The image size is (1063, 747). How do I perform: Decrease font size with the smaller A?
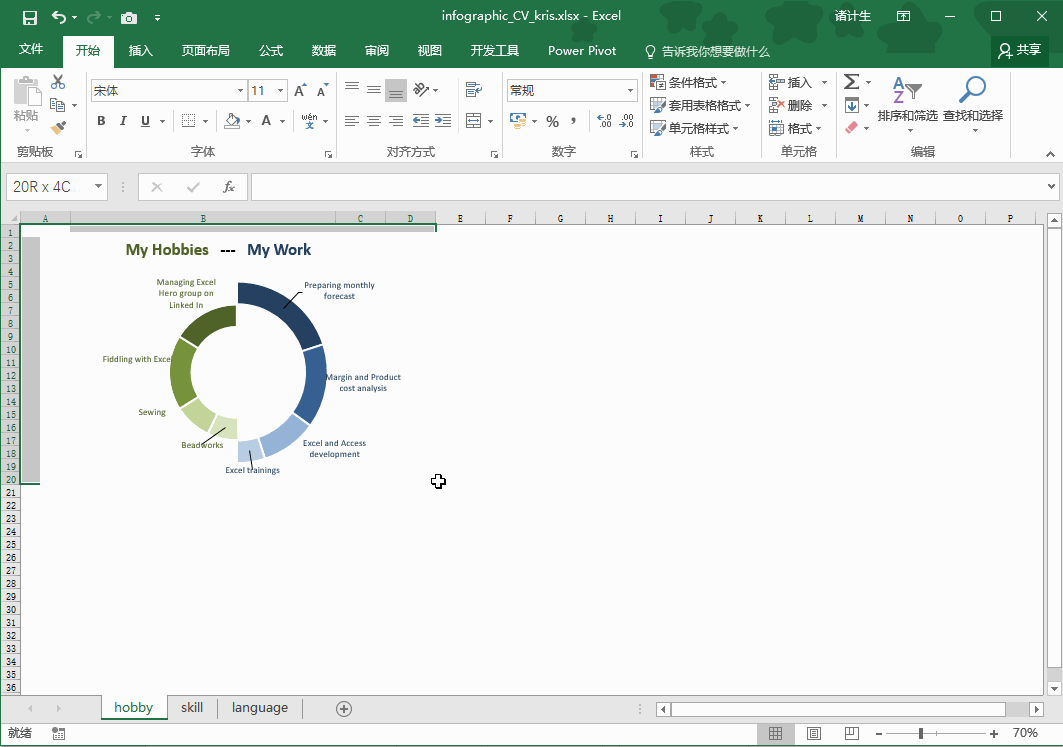pyautogui.click(x=323, y=90)
